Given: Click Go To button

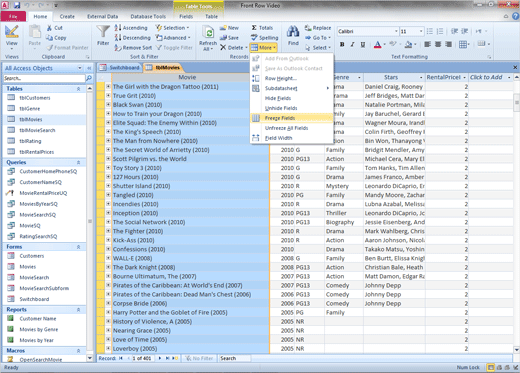Looking at the screenshot, I should click(x=318, y=38).
